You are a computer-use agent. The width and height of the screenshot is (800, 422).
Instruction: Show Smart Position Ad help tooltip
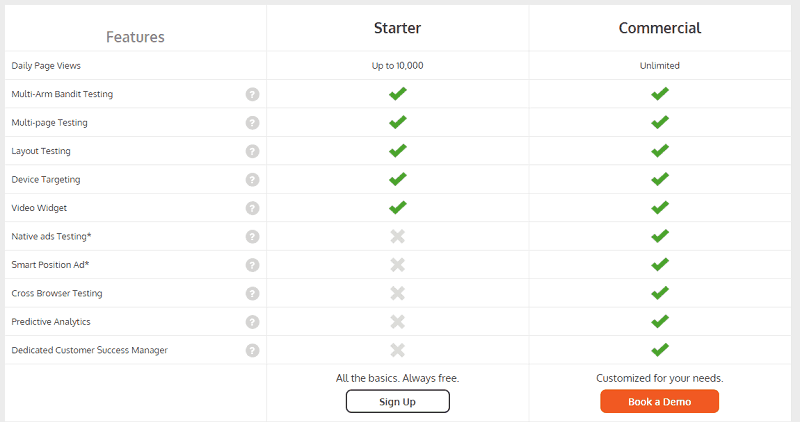point(252,265)
